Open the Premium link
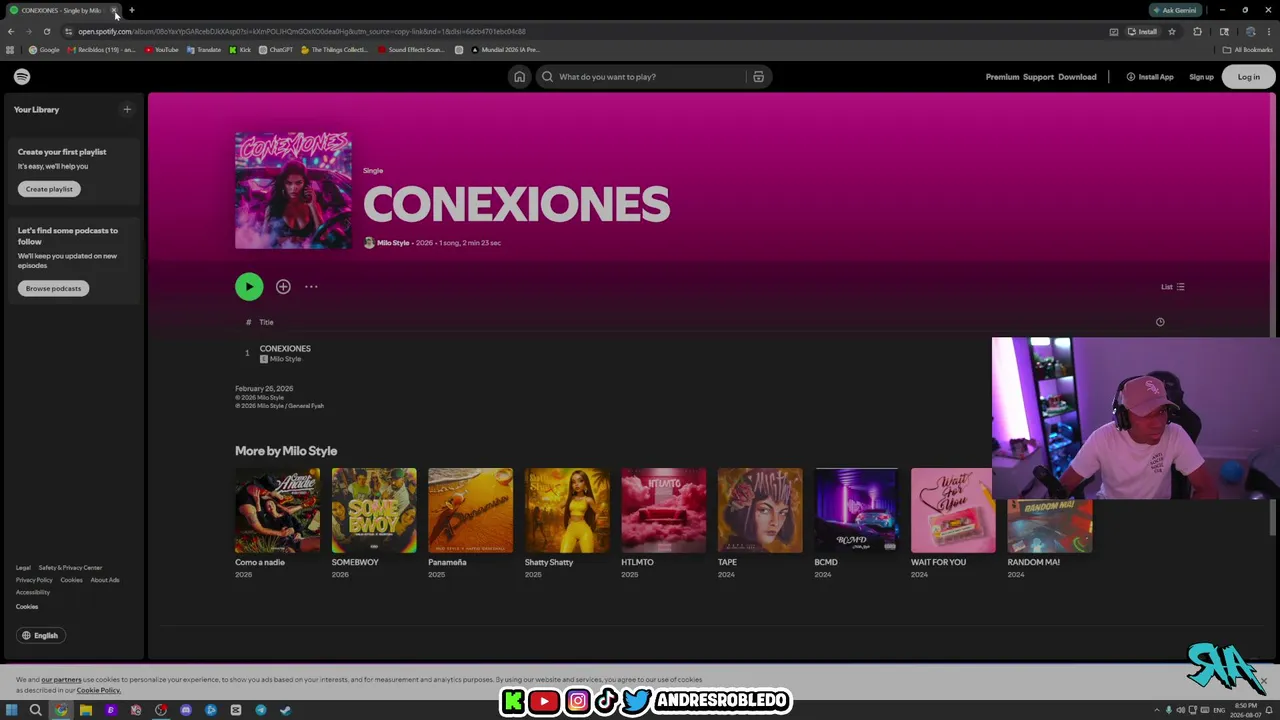1280x720 pixels. (x=1002, y=77)
